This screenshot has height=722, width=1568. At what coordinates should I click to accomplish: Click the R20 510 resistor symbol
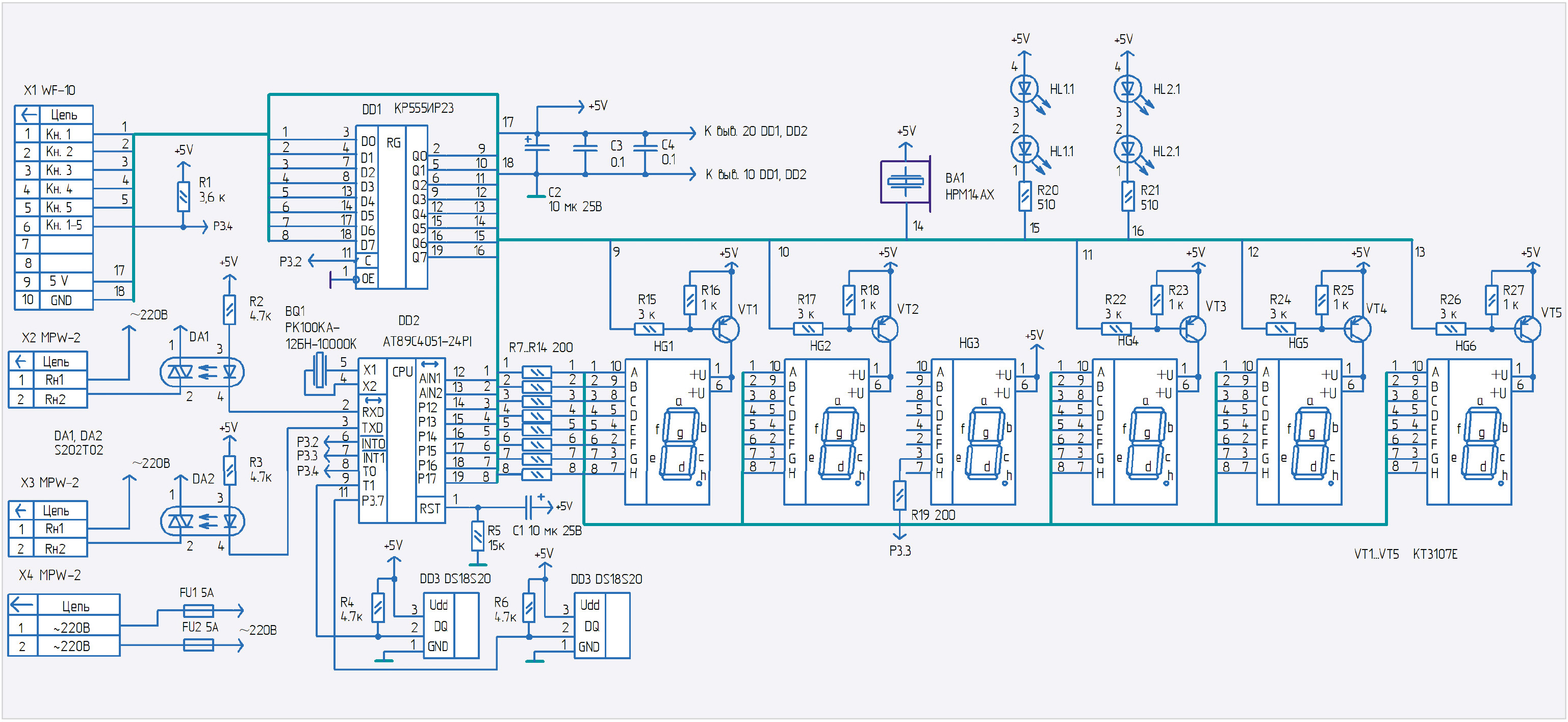pos(1025,196)
